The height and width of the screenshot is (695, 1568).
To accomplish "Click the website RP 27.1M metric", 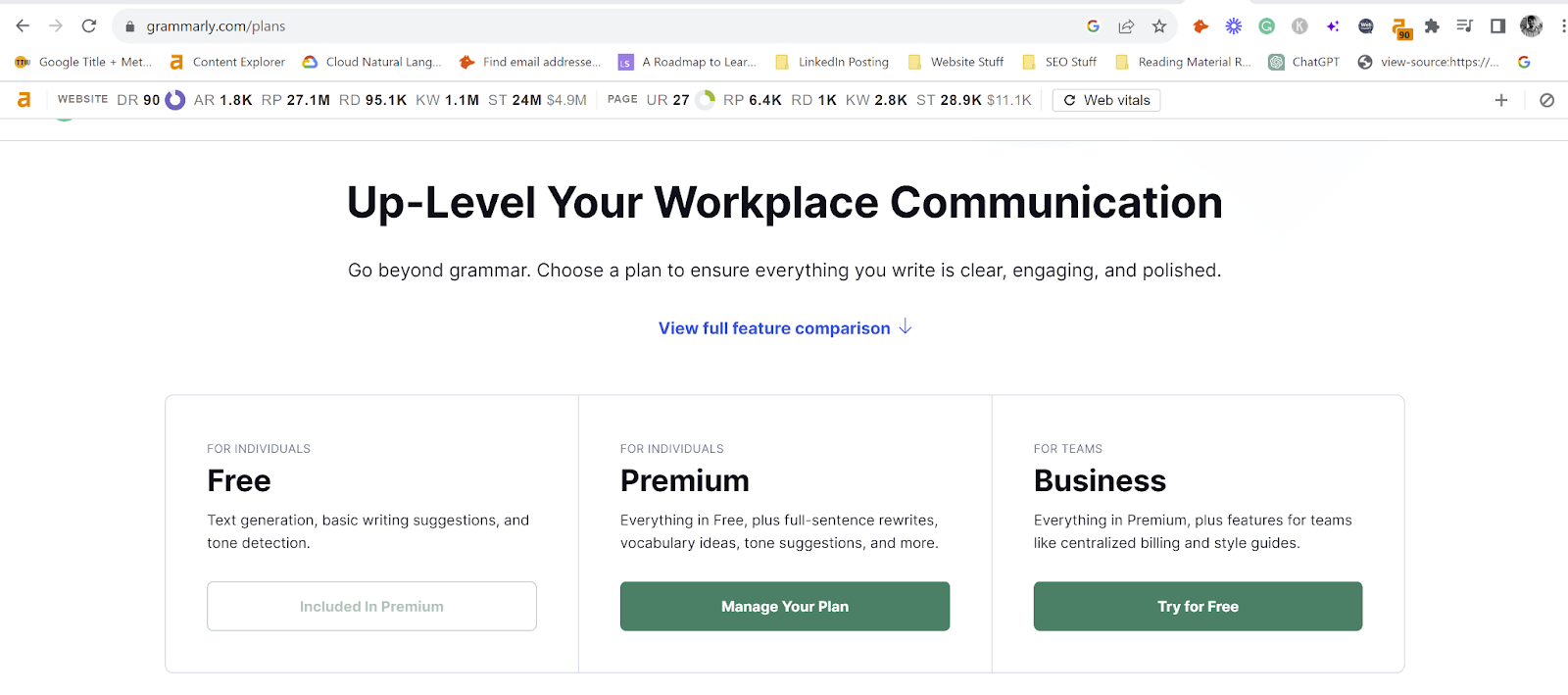I will pos(295,100).
